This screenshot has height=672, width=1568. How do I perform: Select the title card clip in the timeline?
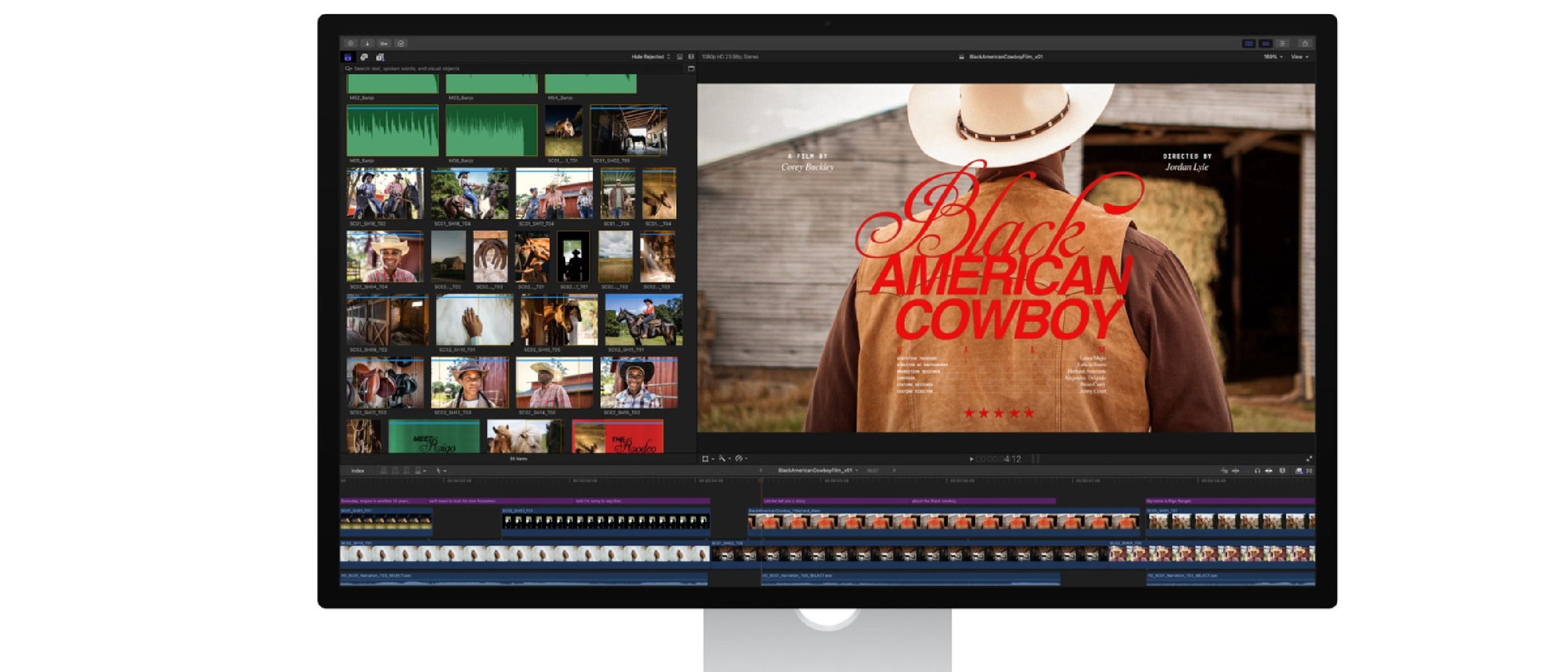tap(943, 522)
